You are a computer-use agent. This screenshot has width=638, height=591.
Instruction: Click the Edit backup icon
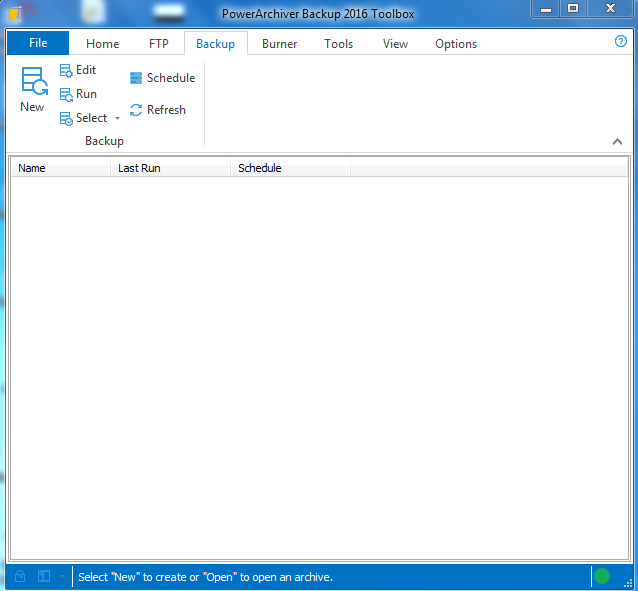66,70
